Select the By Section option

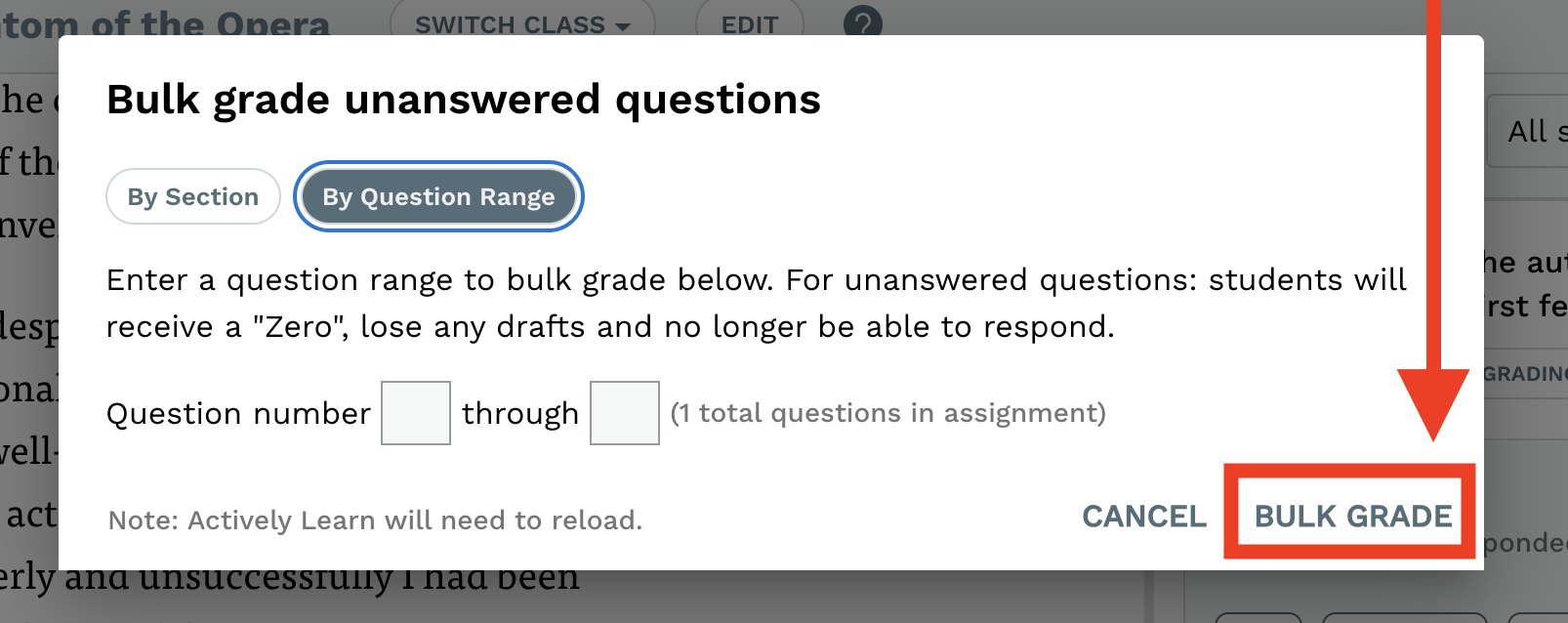tap(193, 196)
